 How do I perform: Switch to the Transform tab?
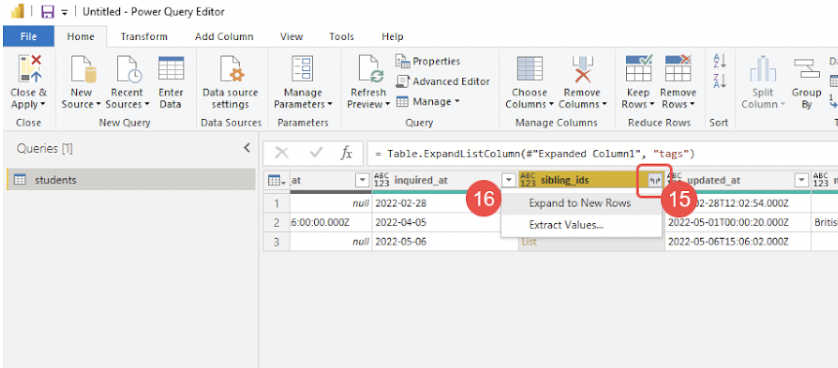(144, 37)
